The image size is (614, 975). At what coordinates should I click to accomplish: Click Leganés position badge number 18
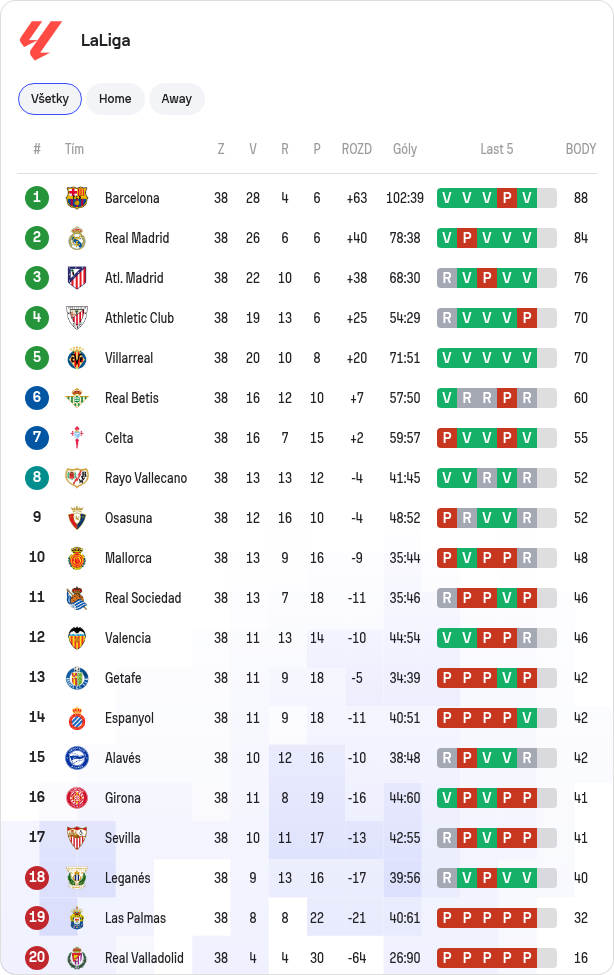point(37,878)
